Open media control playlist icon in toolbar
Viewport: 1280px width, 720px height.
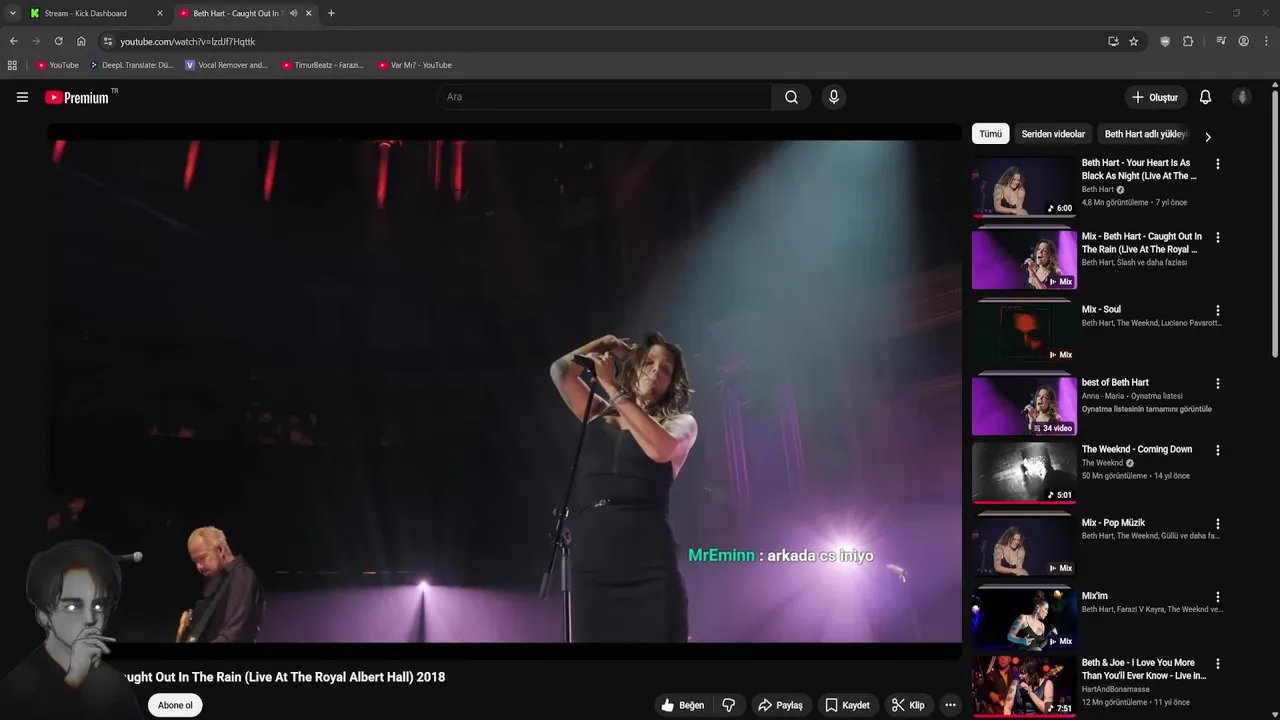coord(1221,41)
